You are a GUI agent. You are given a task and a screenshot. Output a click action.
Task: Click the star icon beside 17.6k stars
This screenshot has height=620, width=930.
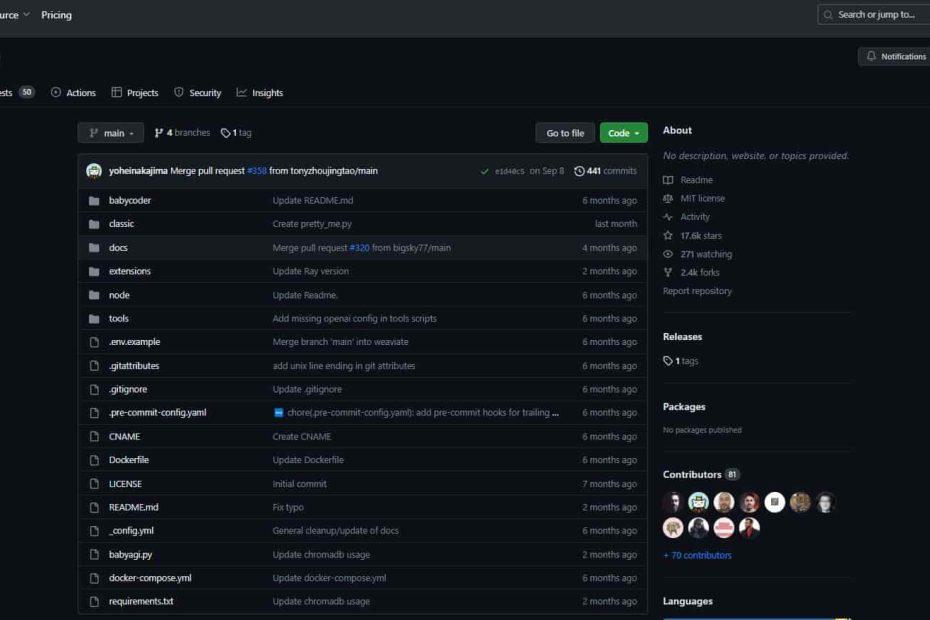pos(668,236)
